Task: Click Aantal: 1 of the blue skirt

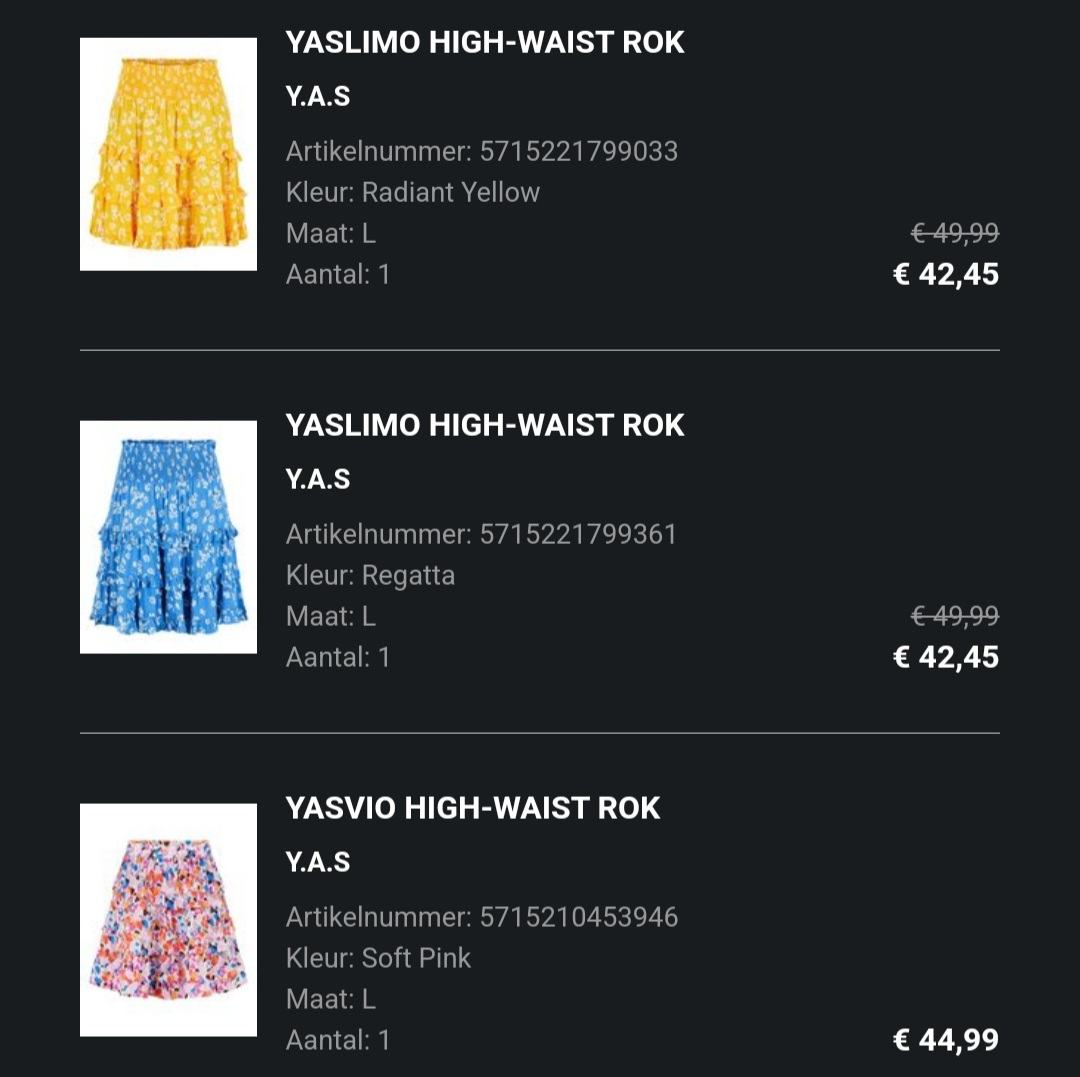Action: [338, 657]
